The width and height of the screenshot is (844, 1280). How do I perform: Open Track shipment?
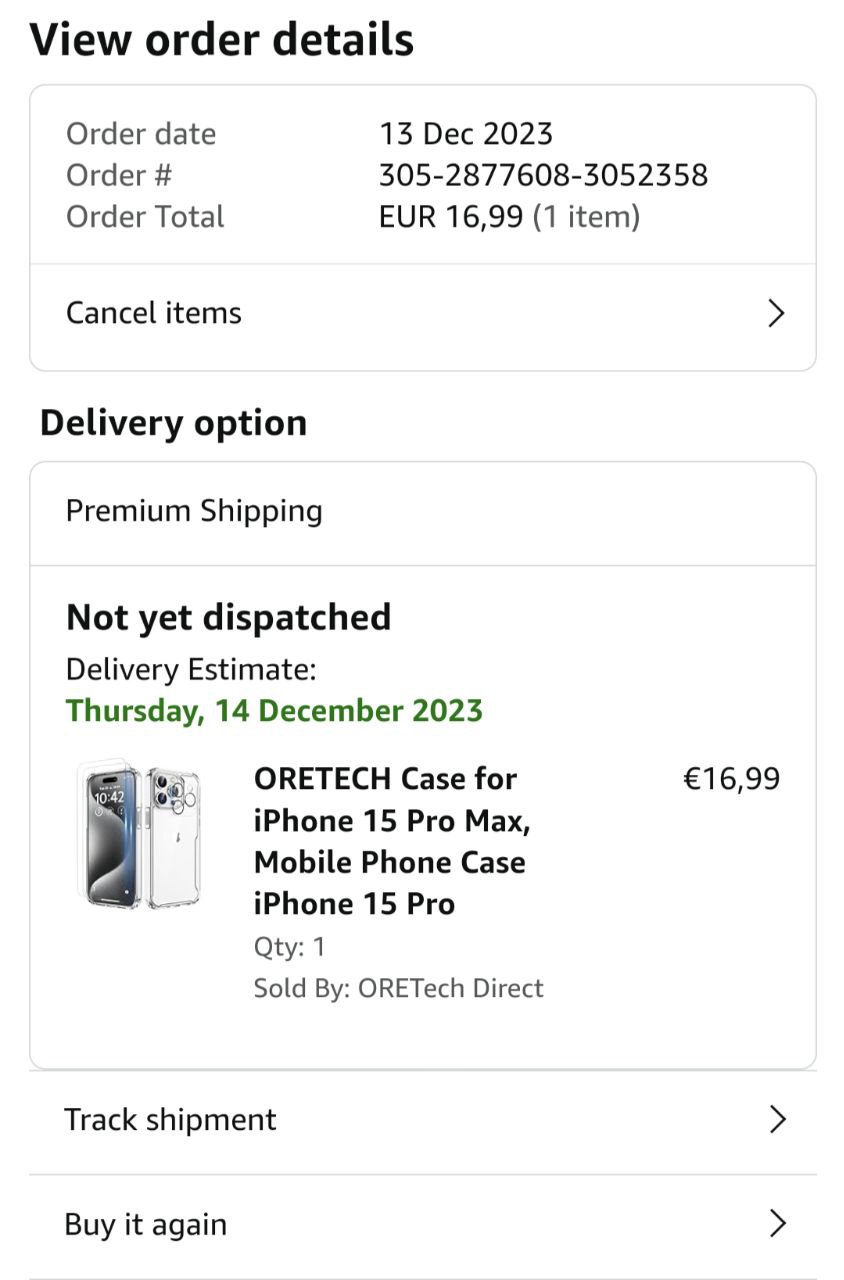(x=170, y=1120)
